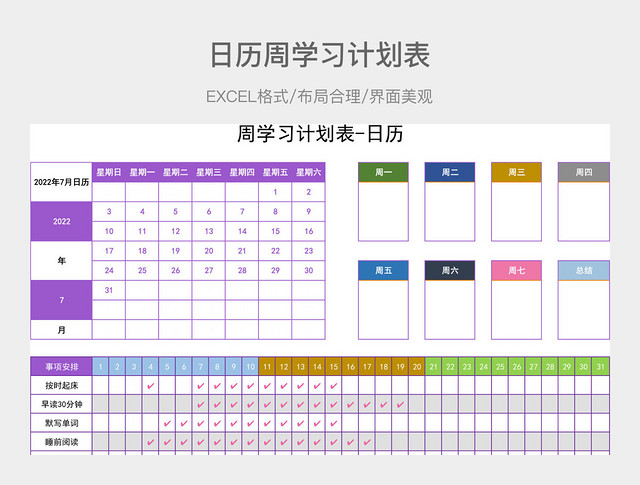640x485 pixels.
Task: Toggle the 默写单词 checkmark for day 10
Action: [x=250, y=423]
